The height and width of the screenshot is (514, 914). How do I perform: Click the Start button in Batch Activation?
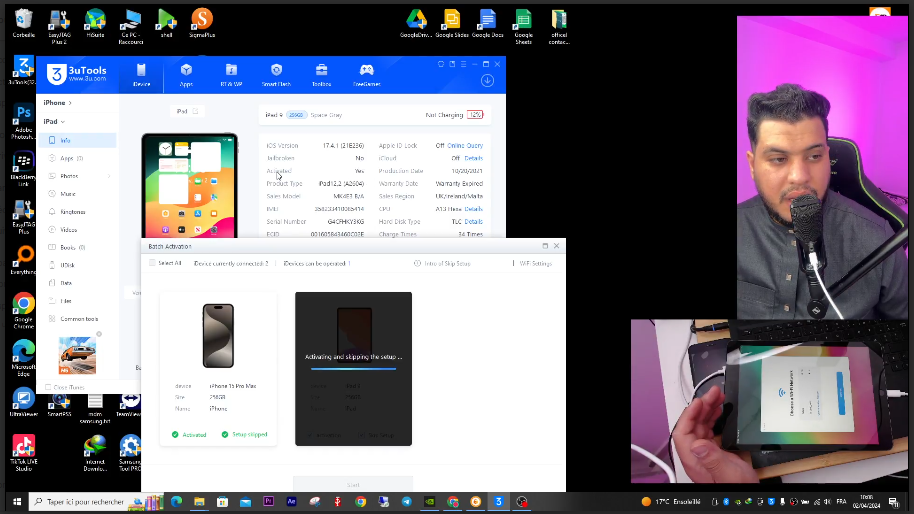353,484
